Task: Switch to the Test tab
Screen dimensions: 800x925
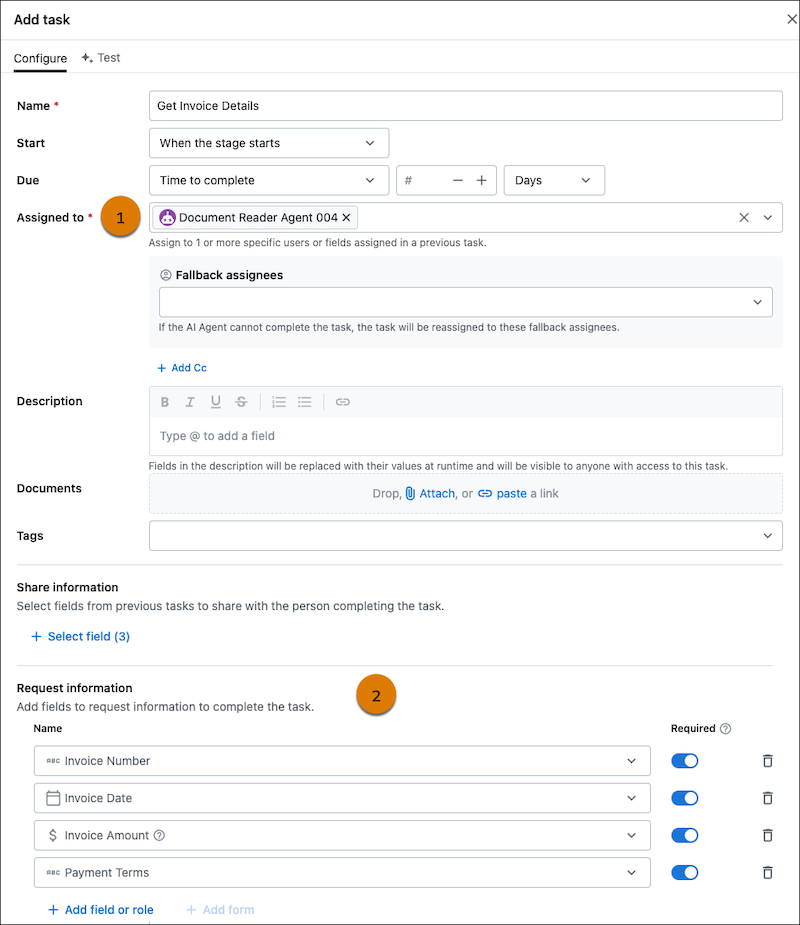Action: click(101, 58)
